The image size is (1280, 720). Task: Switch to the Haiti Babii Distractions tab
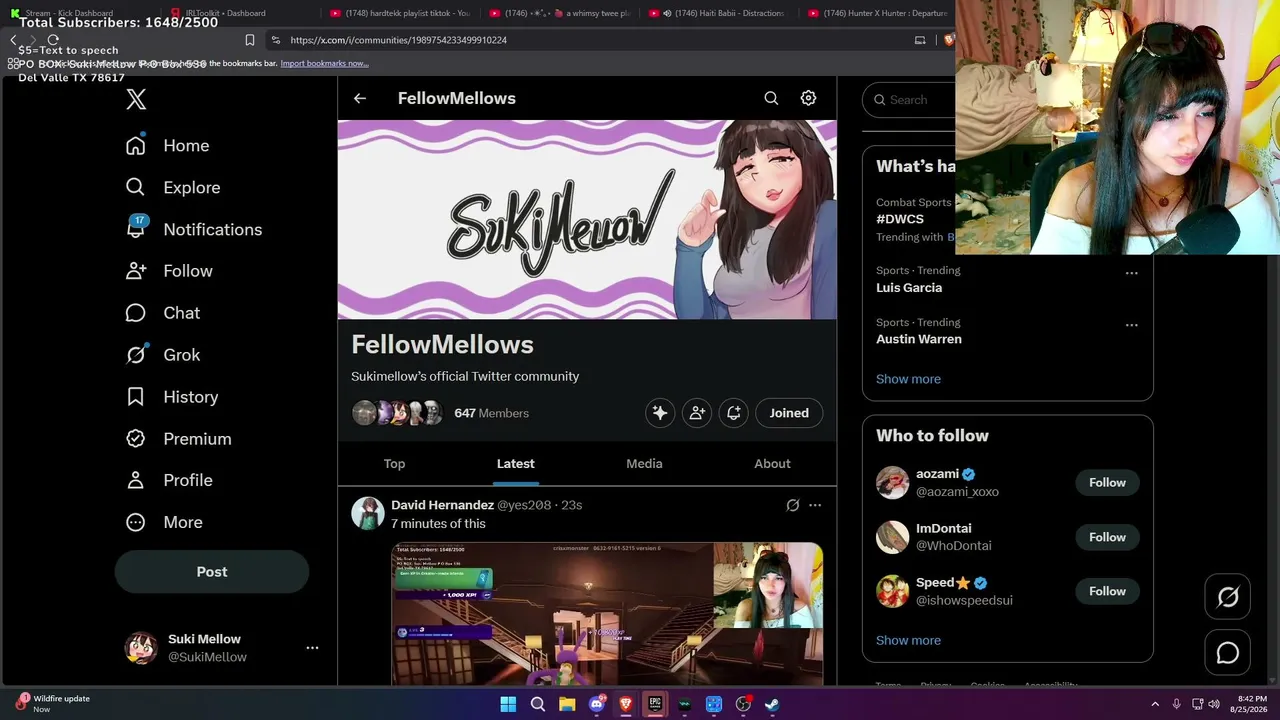[717, 13]
